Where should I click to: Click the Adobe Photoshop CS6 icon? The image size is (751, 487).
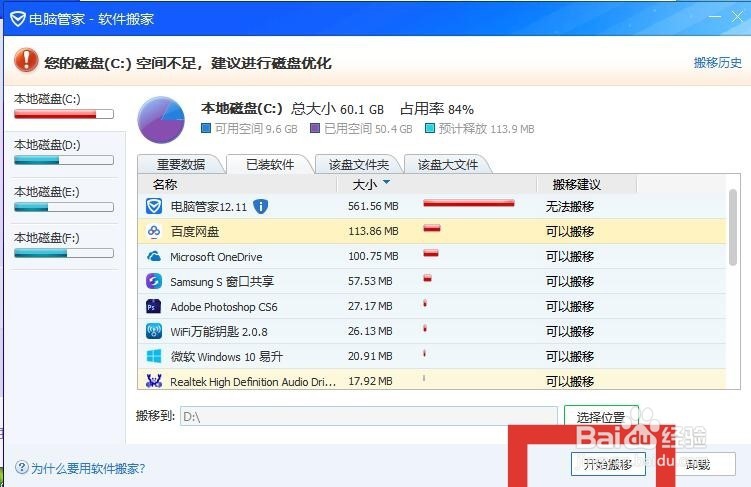[x=154, y=306]
